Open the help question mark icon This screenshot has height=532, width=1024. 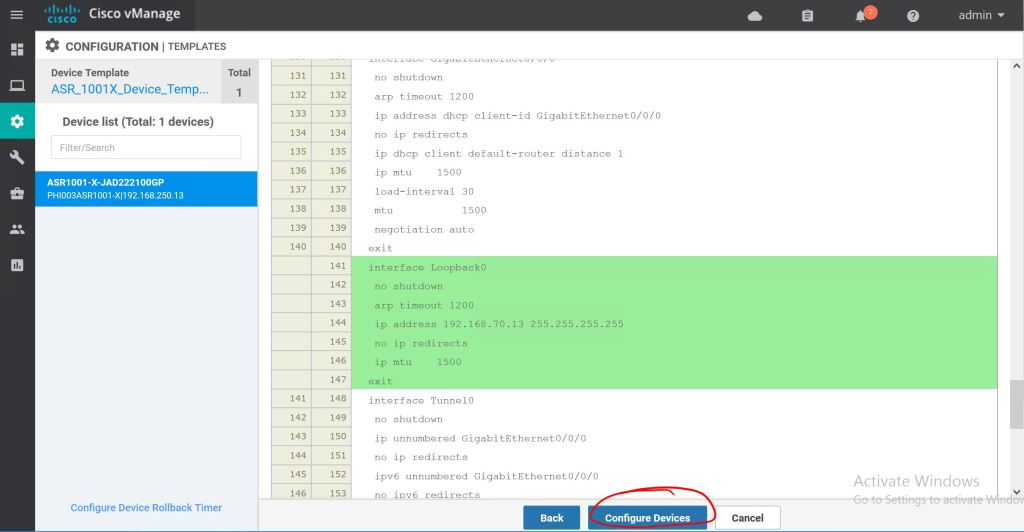[x=913, y=16]
